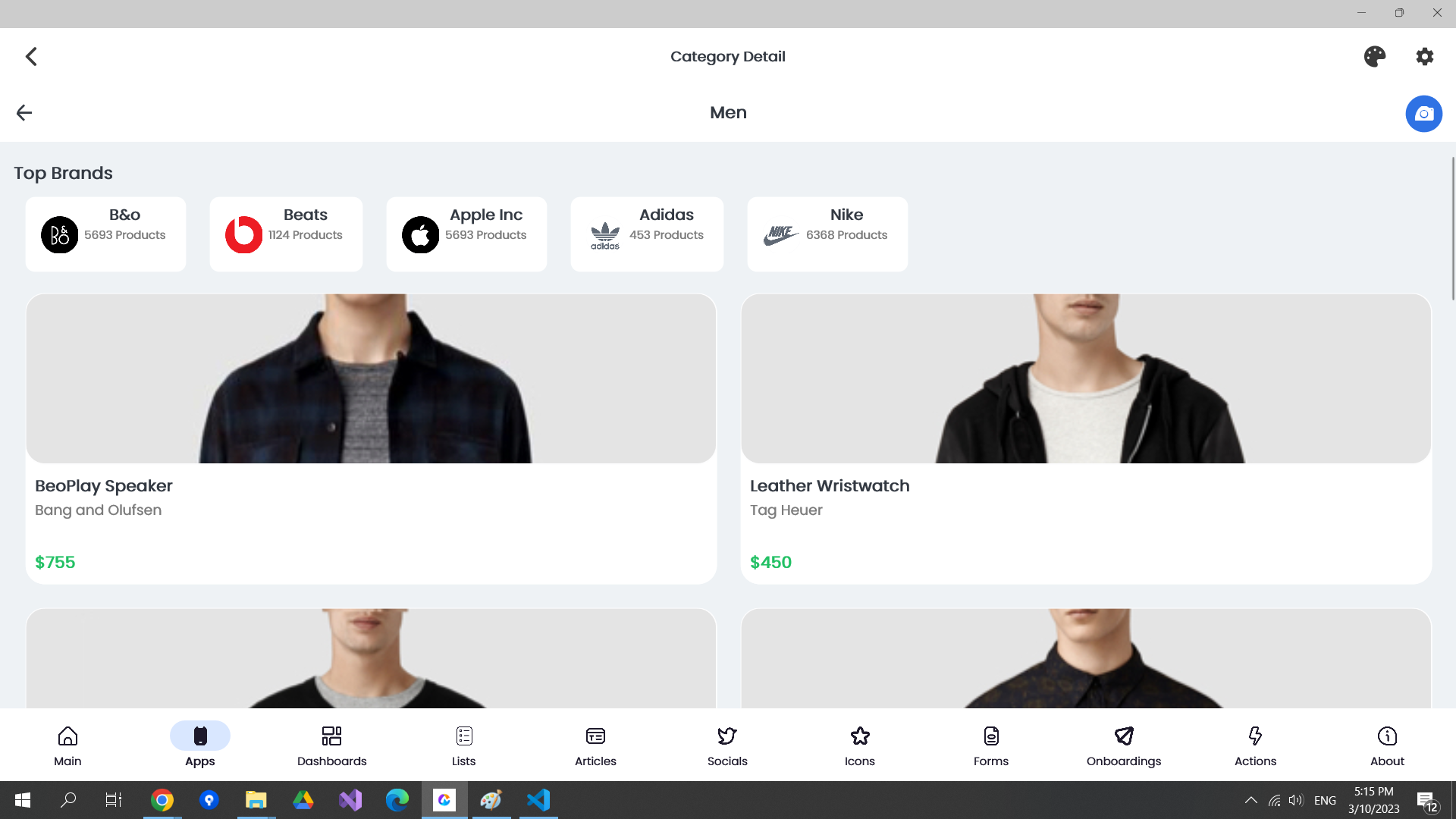The width and height of the screenshot is (1456, 819).
Task: Go back using top chevron icon
Action: (31, 57)
